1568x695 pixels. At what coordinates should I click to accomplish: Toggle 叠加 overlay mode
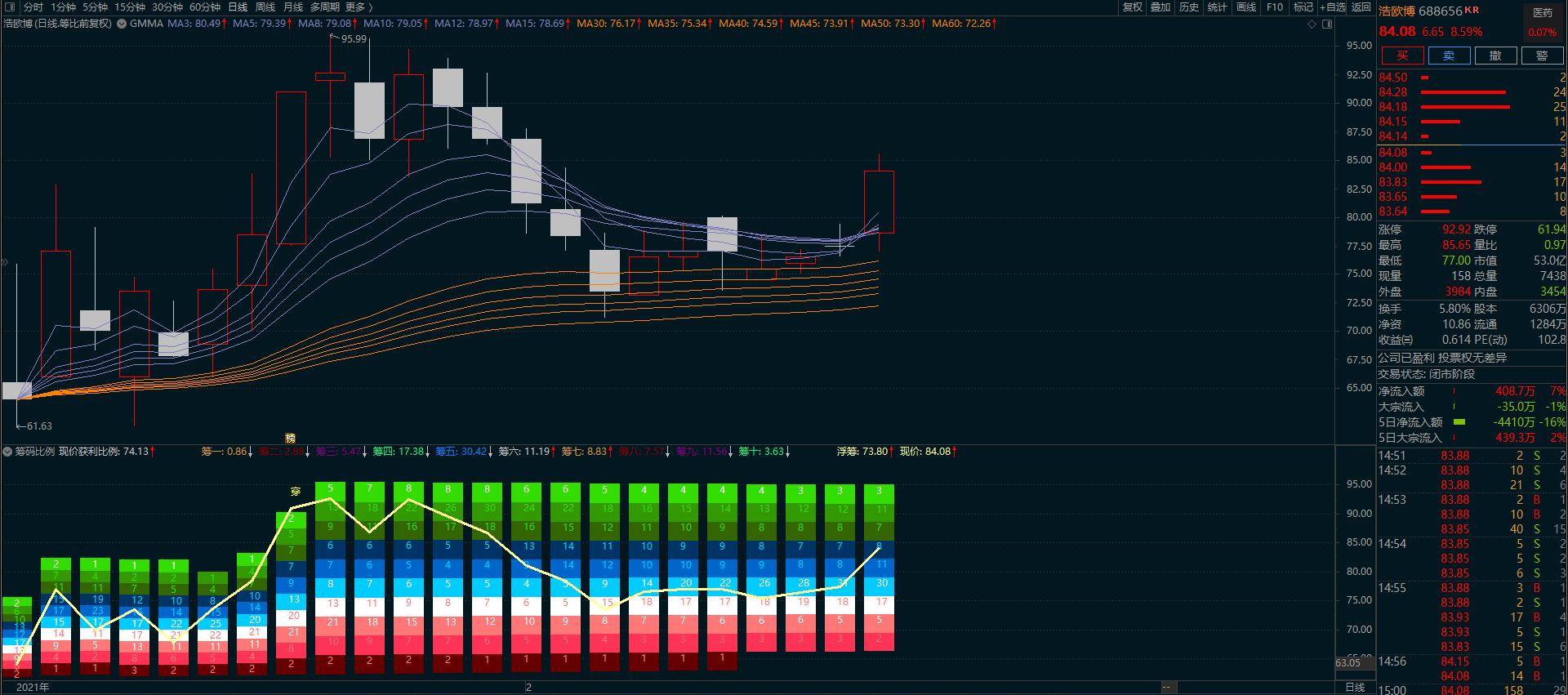[1160, 7]
